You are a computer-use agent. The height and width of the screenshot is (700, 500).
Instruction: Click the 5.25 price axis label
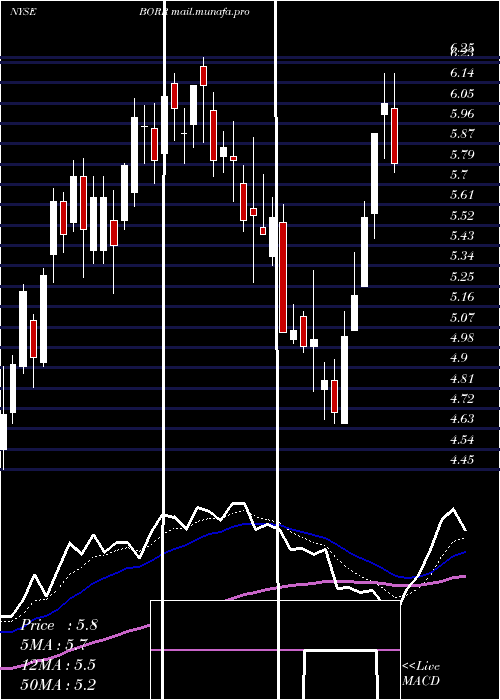click(x=462, y=277)
